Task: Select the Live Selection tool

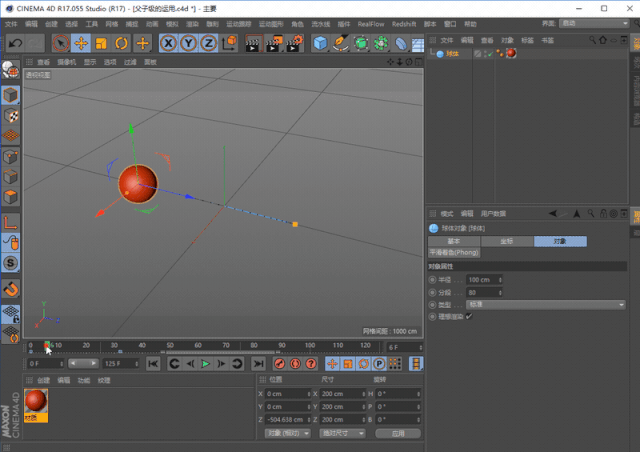Action: [x=61, y=43]
